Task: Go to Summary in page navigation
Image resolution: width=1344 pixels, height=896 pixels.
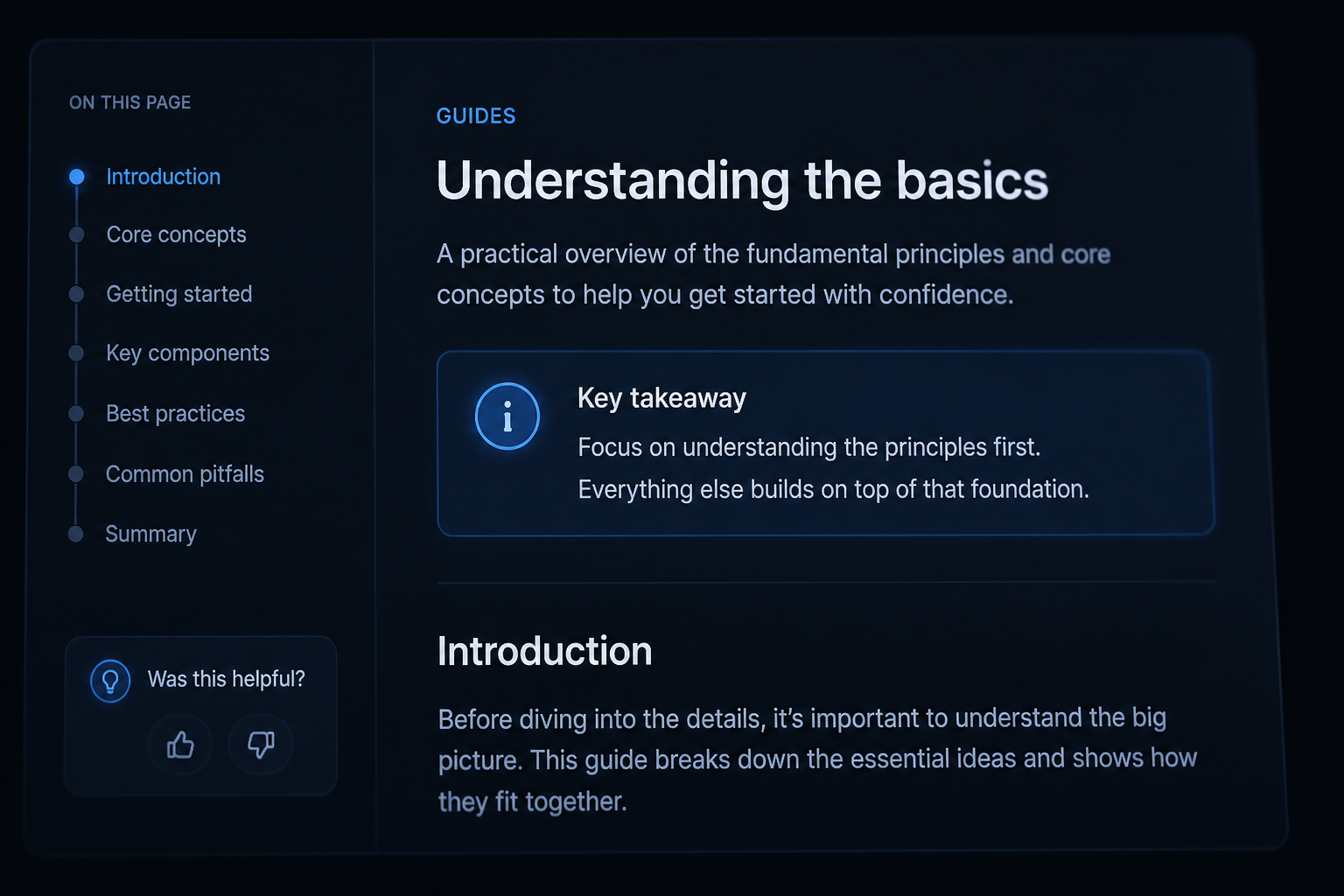Action: tap(150, 534)
